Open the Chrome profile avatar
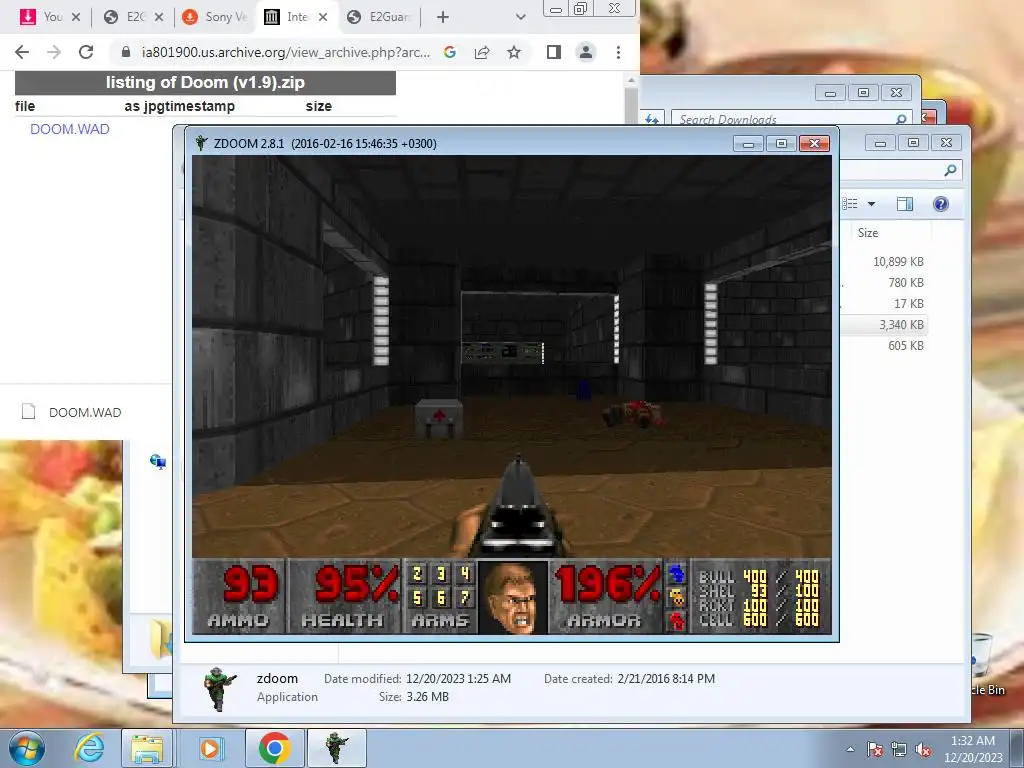This screenshot has width=1024, height=768. (x=586, y=52)
